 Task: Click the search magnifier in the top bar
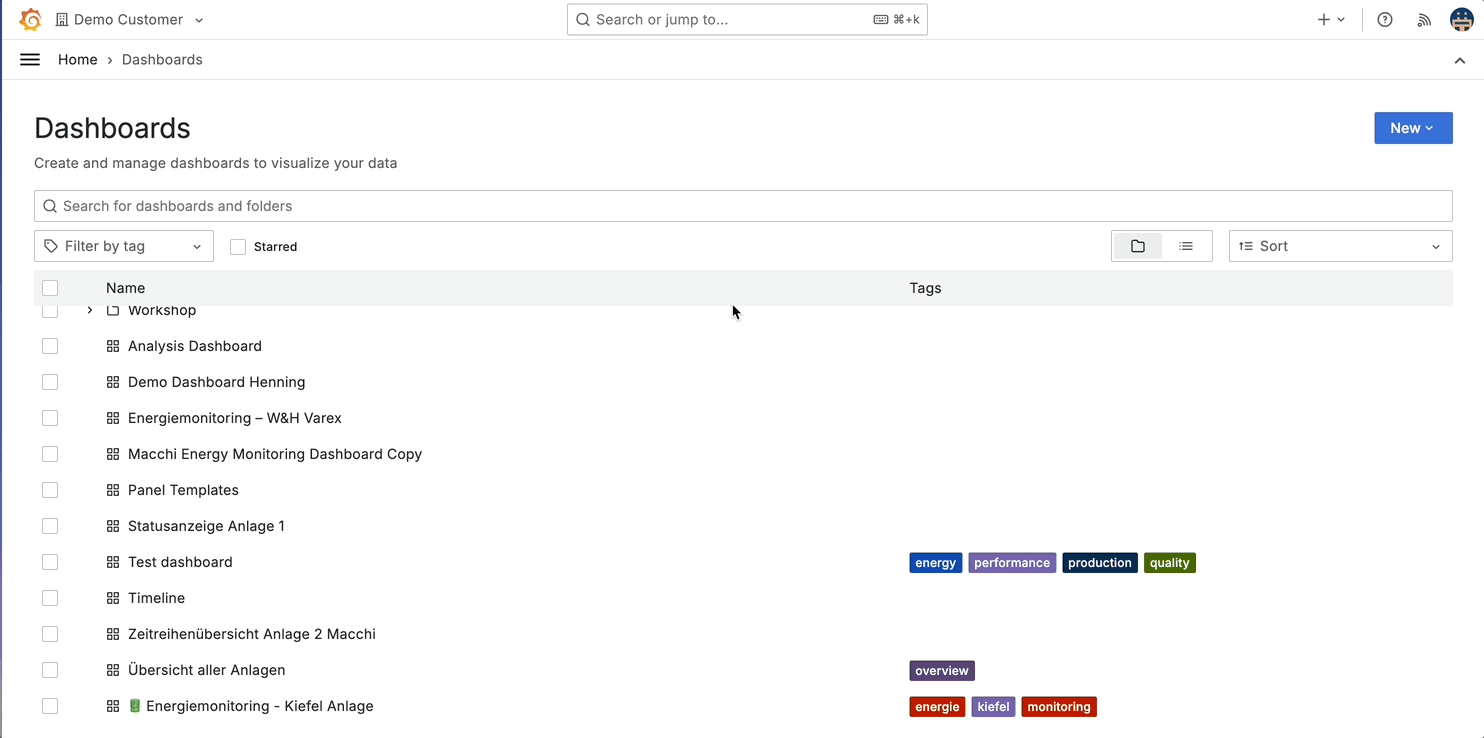tap(583, 19)
